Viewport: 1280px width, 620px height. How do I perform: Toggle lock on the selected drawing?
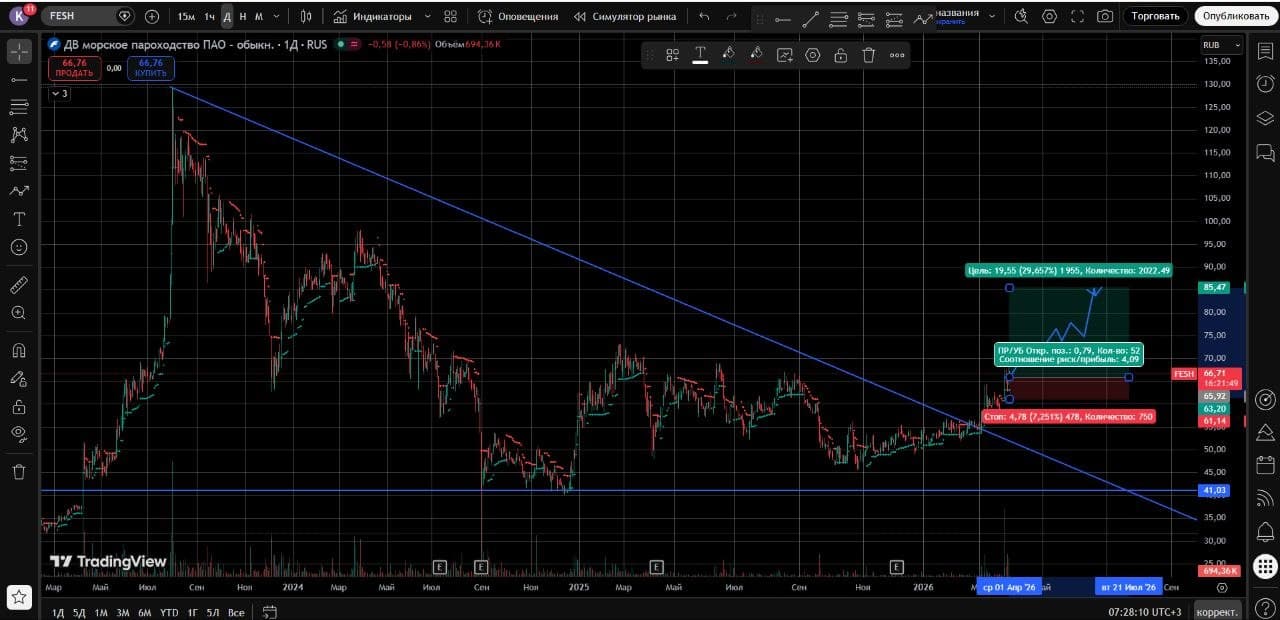tap(841, 55)
